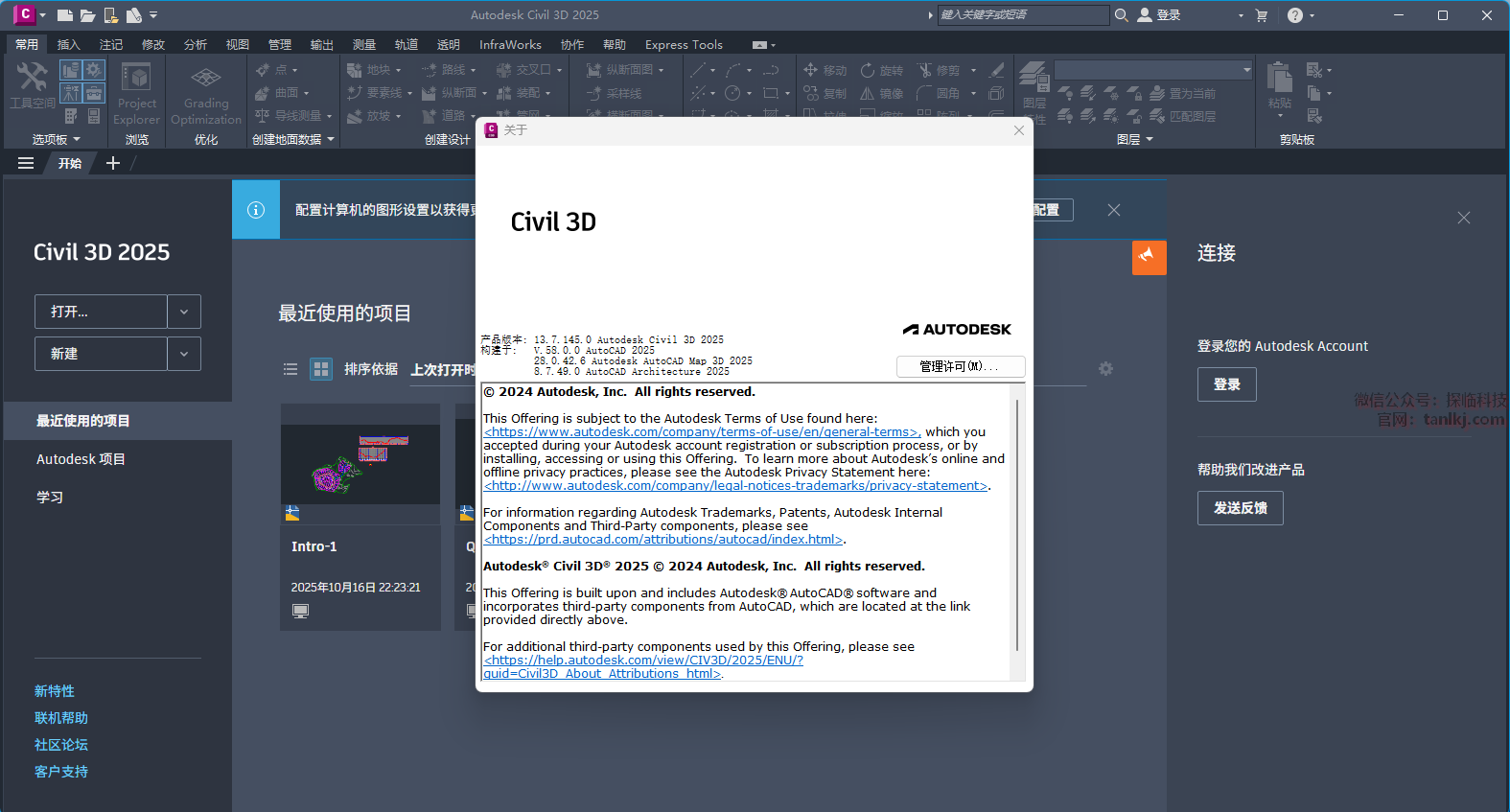The height and width of the screenshot is (812, 1510).
Task: Click the Help question mark icon
Action: (x=1295, y=15)
